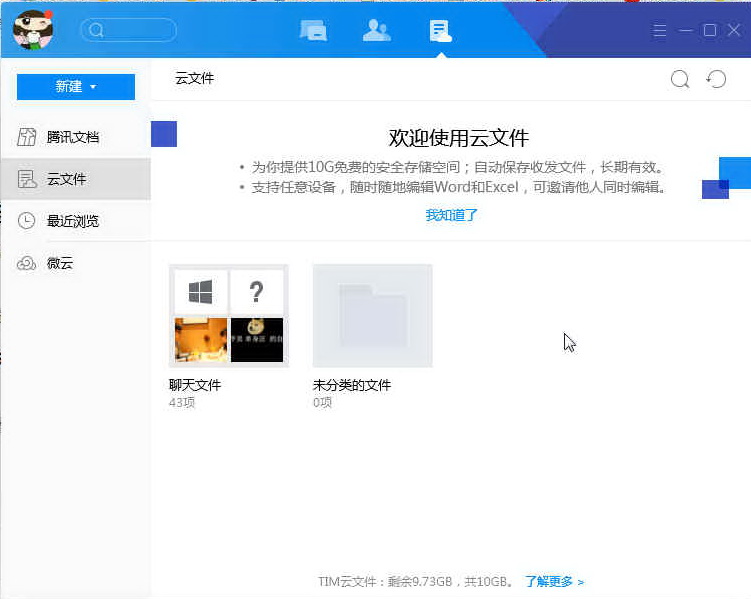Click the search box in the header
The height and width of the screenshot is (599, 751).
click(x=129, y=30)
